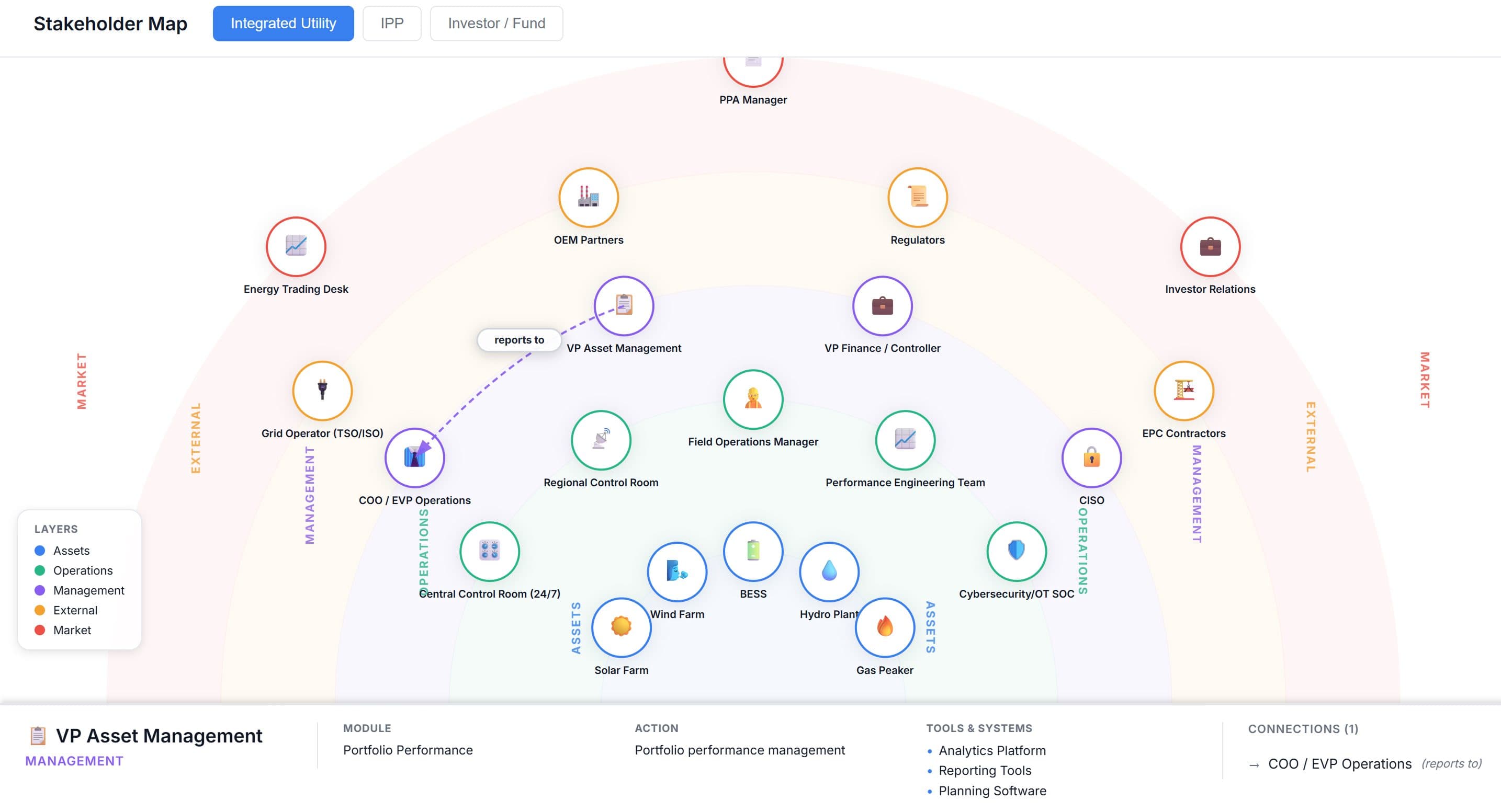The height and width of the screenshot is (812, 1501).
Task: Click the purple Management legend dot
Action: click(40, 590)
